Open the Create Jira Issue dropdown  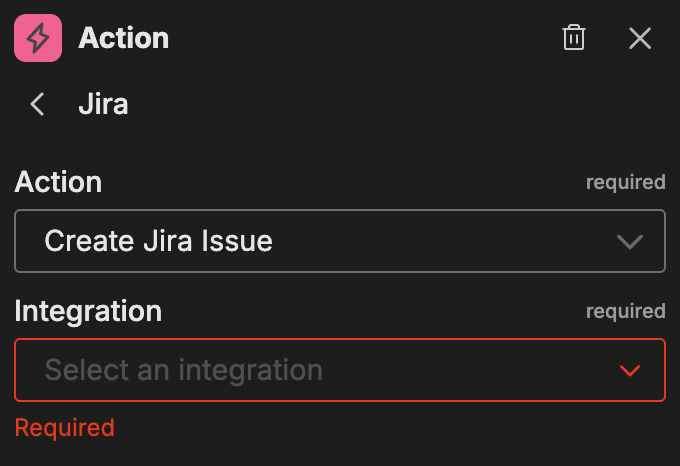point(340,241)
